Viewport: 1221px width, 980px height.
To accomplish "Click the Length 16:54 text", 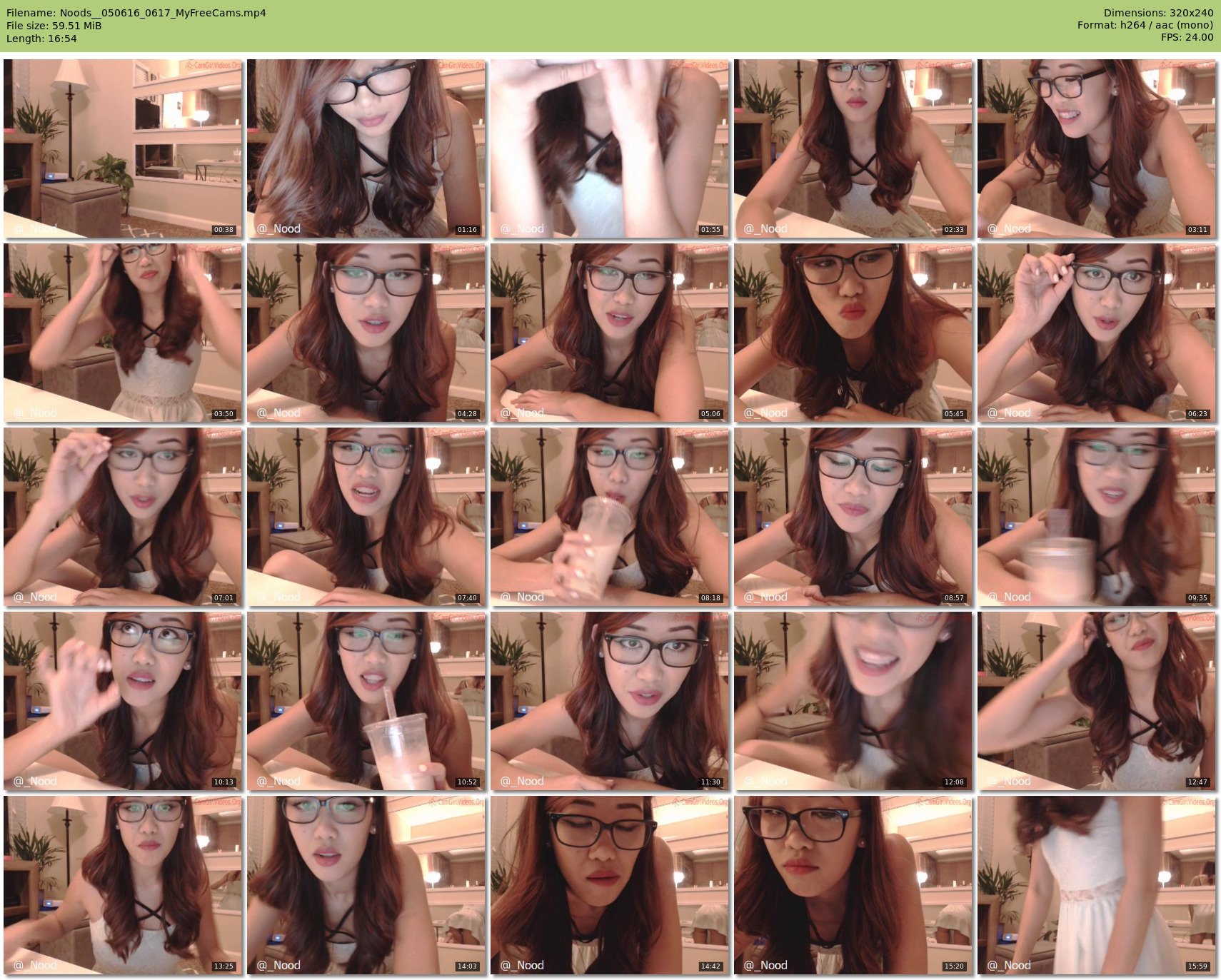I will (x=41, y=39).
